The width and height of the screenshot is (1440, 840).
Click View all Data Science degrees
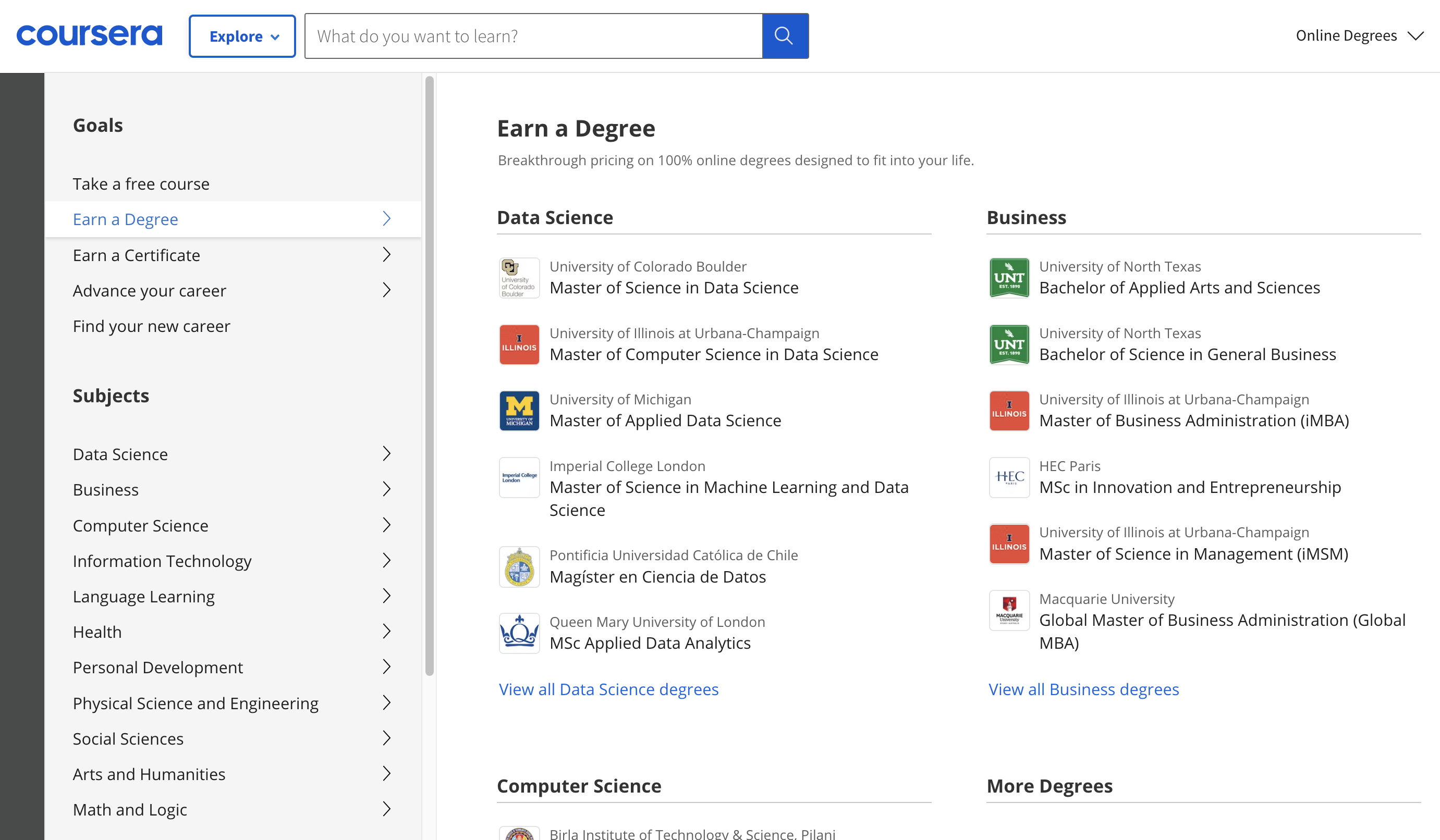click(x=608, y=689)
